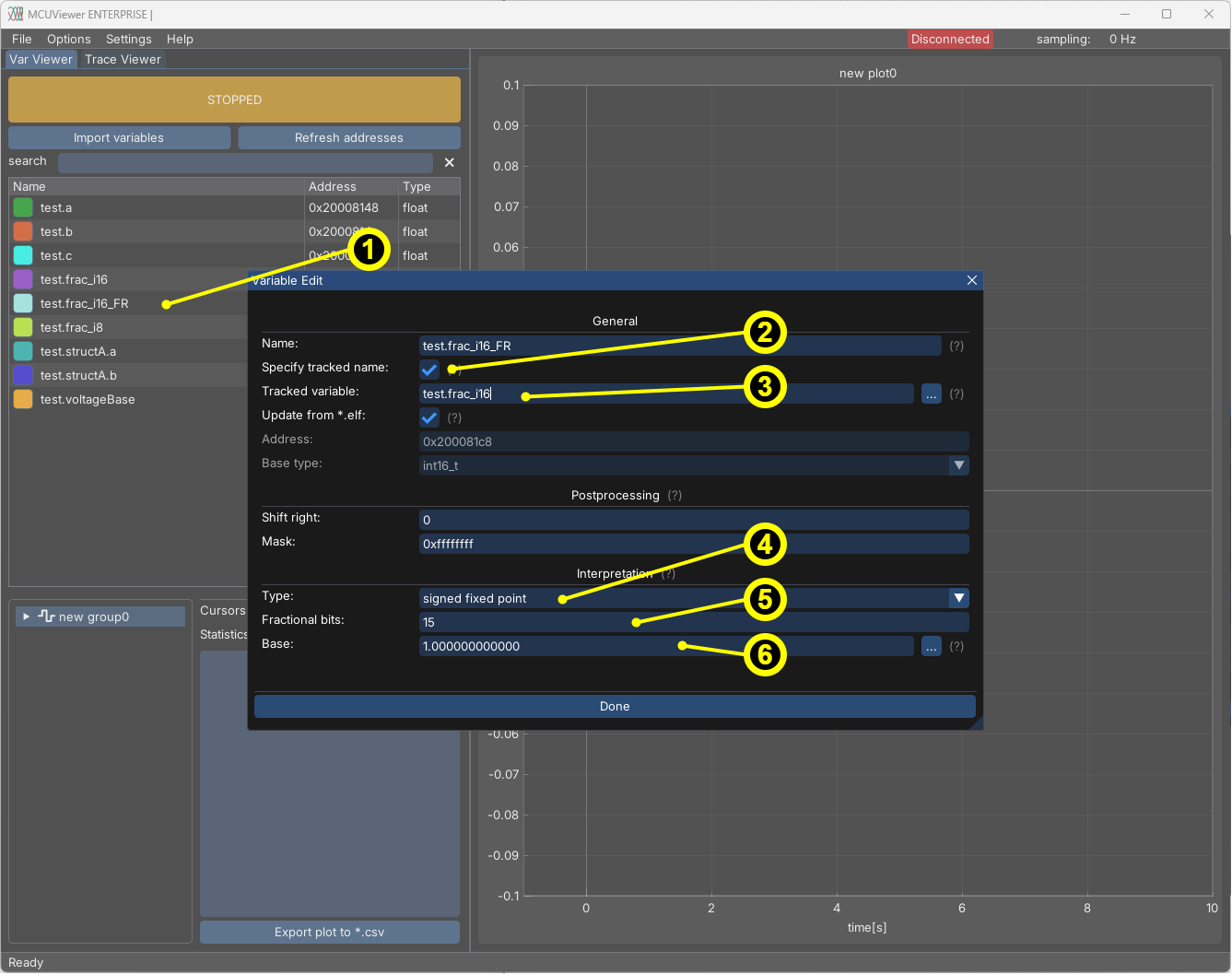Clear the search field with X icon
The width and height of the screenshot is (1232, 975).
pos(450,163)
